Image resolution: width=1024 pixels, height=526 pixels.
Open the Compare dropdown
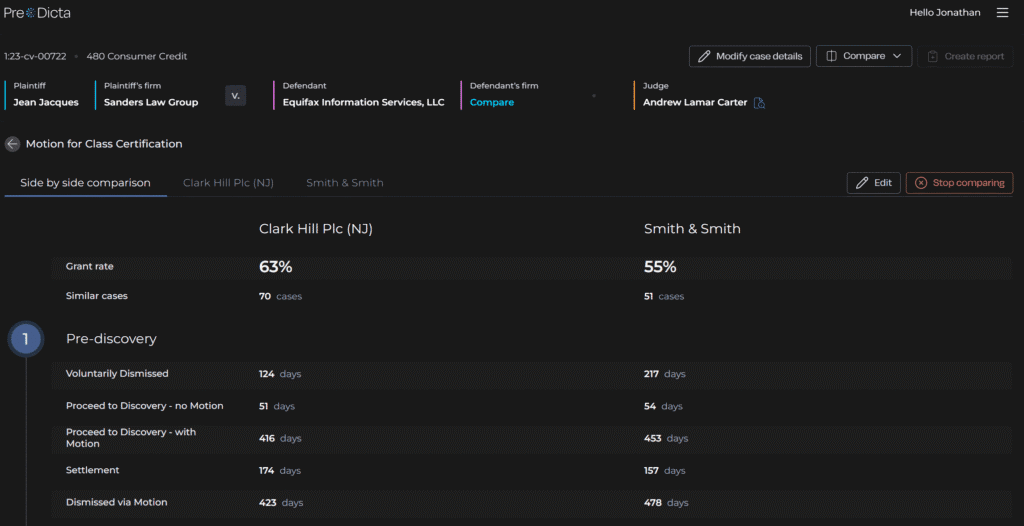(863, 56)
